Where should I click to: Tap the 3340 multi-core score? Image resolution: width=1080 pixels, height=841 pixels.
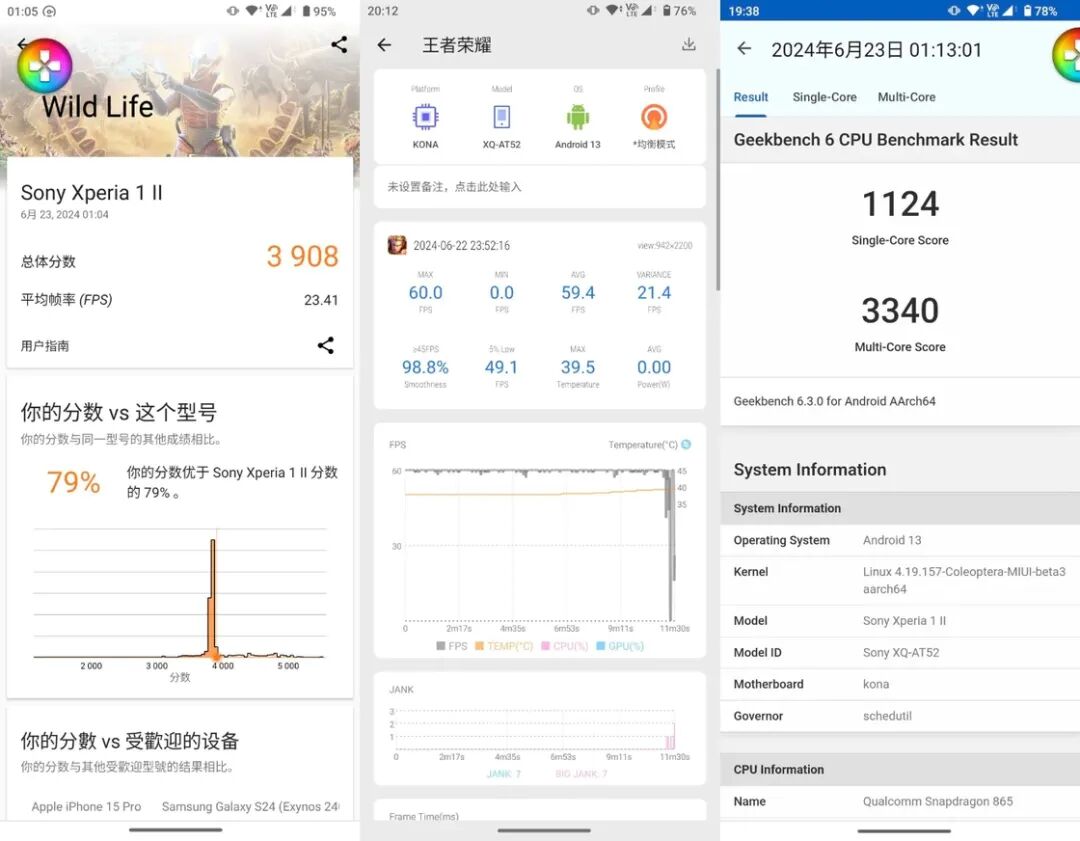point(900,311)
